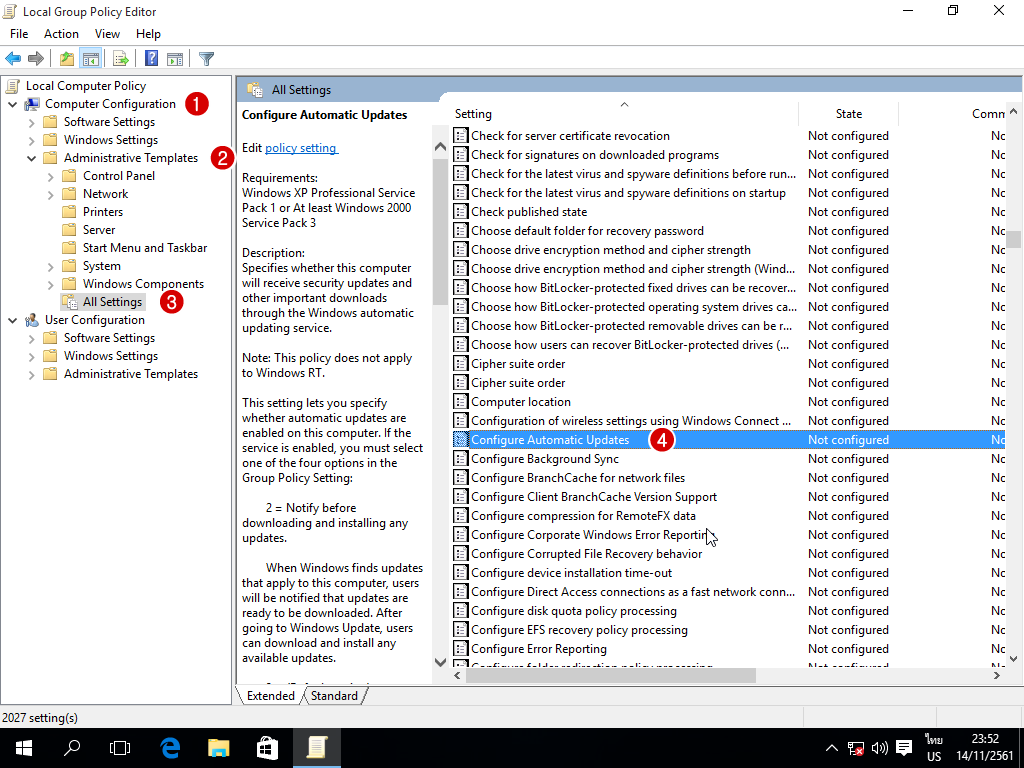Open the File menu
Viewport: 1024px width, 768px height.
click(19, 33)
